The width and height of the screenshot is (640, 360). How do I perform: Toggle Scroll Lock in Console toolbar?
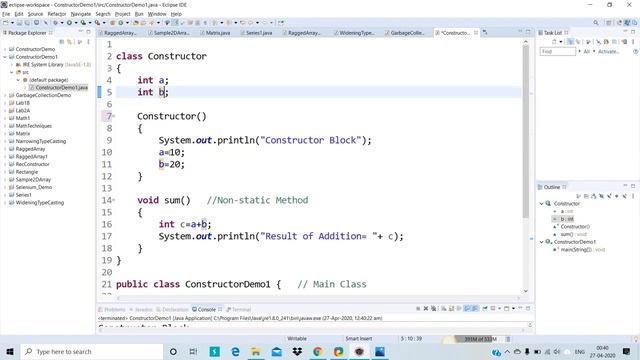click(451, 309)
